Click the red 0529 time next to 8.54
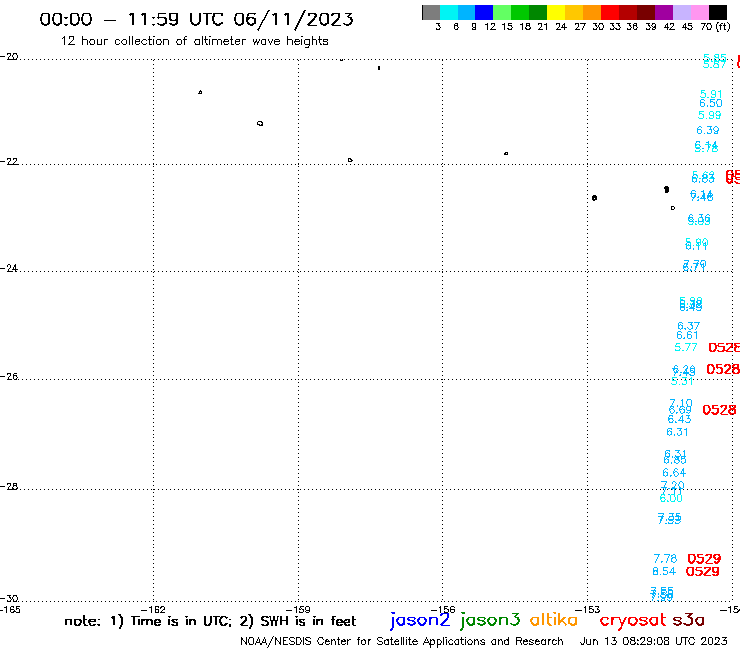 (x=702, y=572)
